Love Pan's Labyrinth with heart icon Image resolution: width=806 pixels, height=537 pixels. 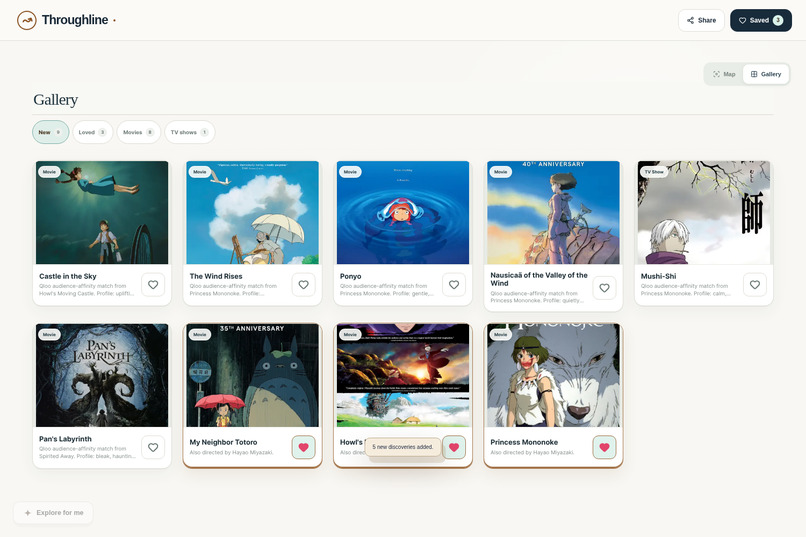pos(153,447)
